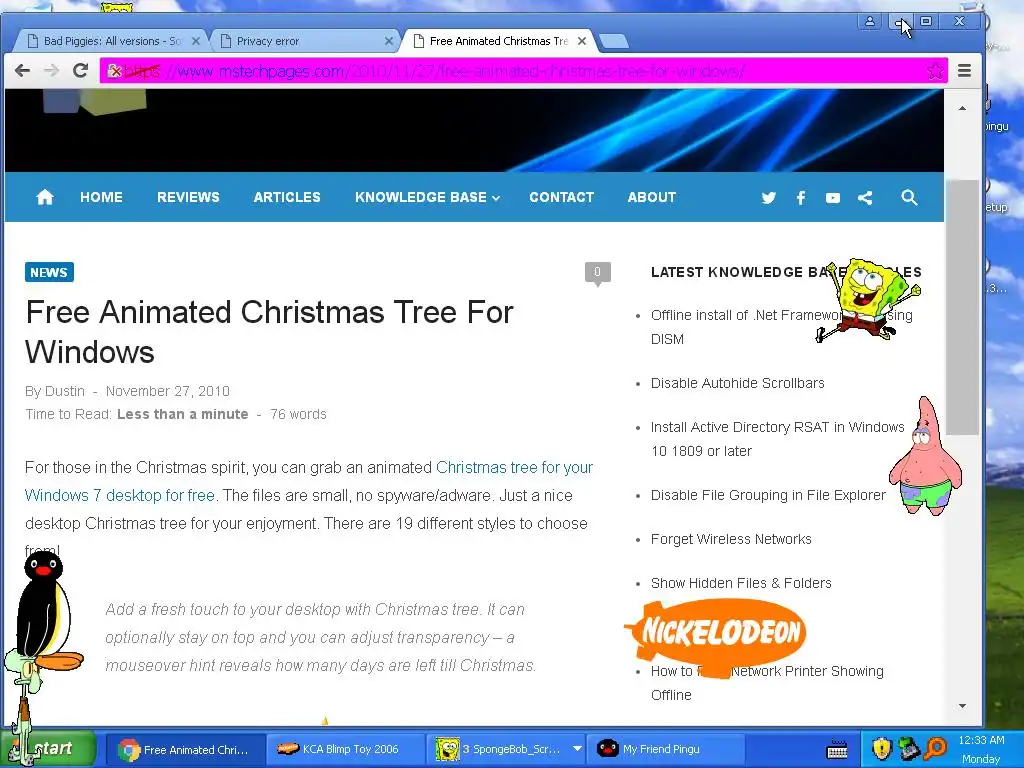Select KCA Blimp Toy 2006 taskbar button
This screenshot has height=768, width=1024.
pyautogui.click(x=346, y=750)
